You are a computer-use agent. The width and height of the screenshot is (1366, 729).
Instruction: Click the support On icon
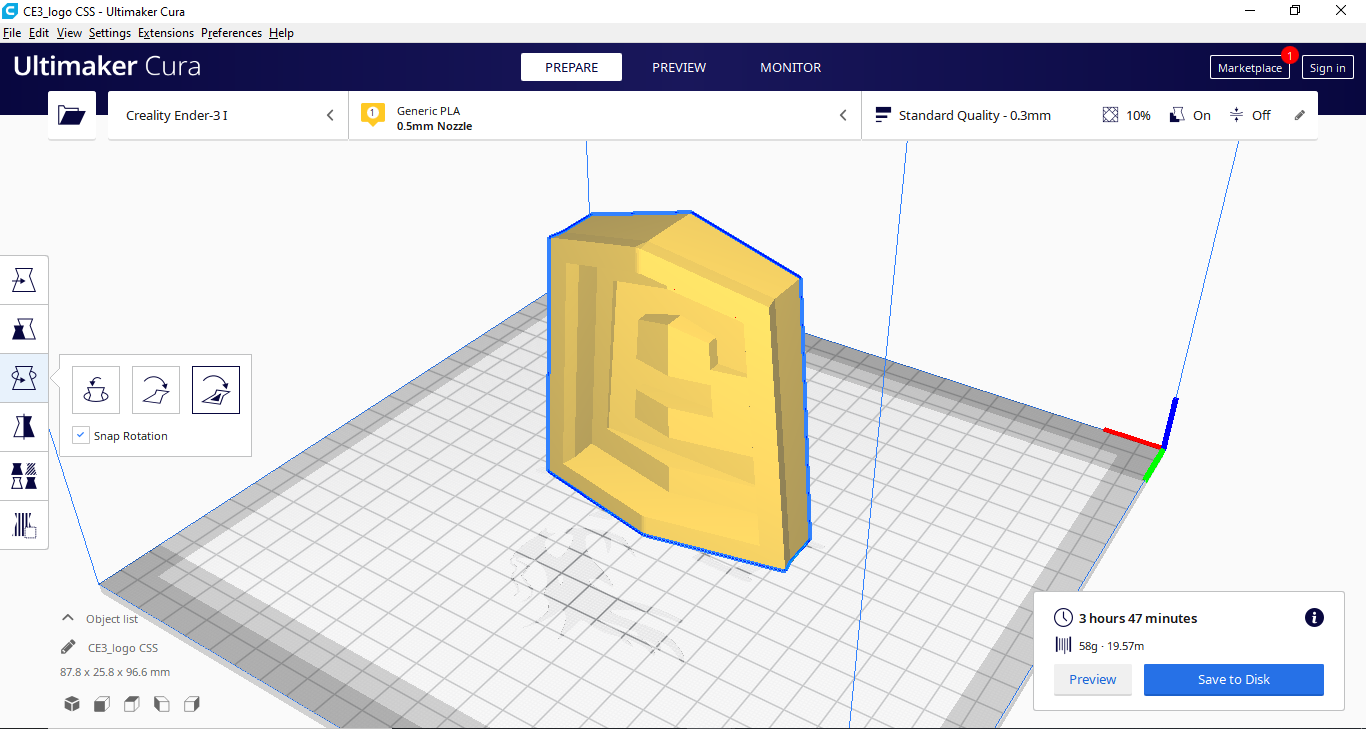[1177, 115]
